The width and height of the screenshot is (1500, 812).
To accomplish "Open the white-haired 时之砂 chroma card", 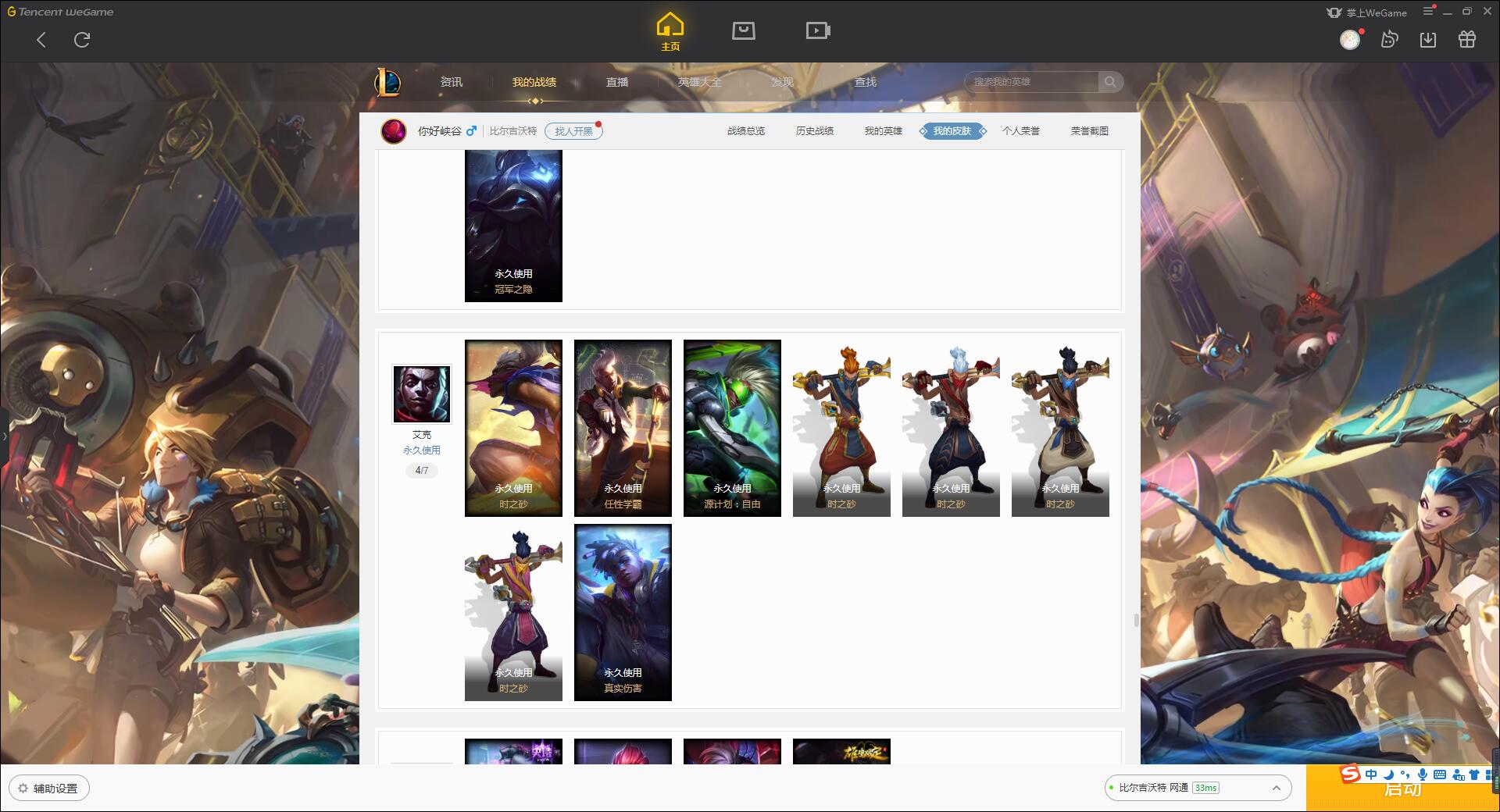I will 951,428.
